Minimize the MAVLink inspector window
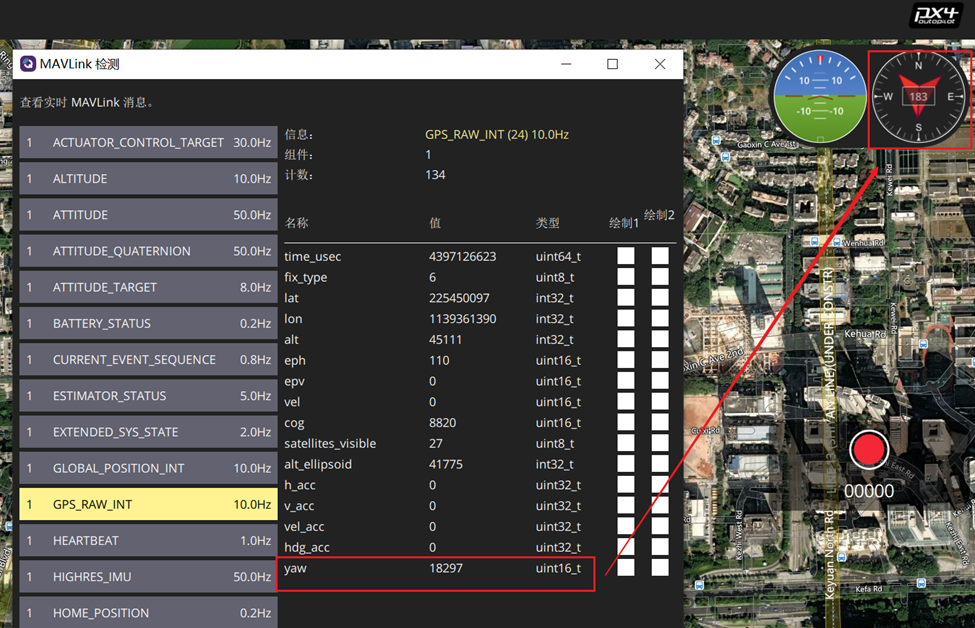Viewport: 975px width, 628px height. point(565,64)
